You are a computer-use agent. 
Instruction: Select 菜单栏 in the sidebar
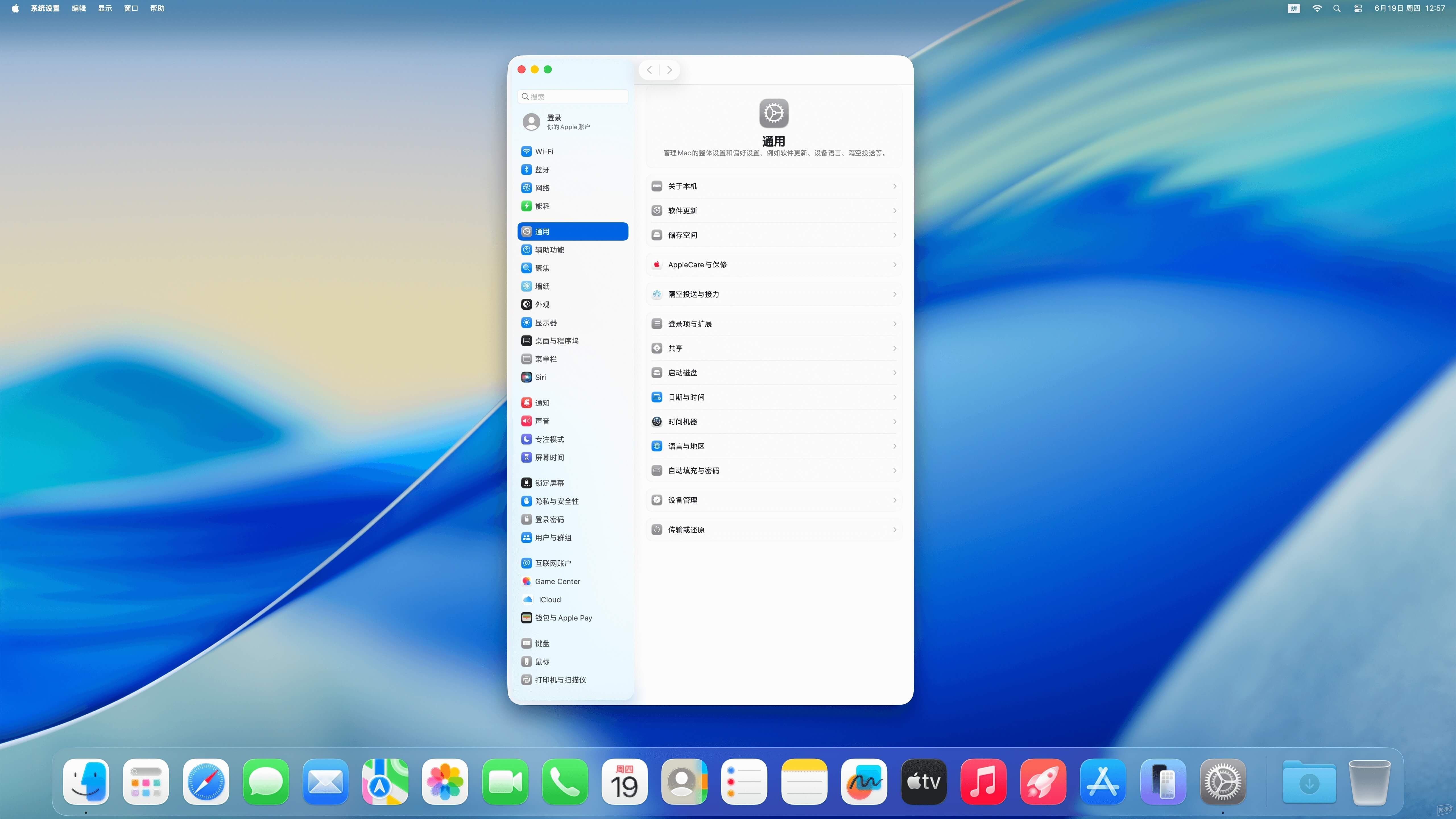[572, 359]
